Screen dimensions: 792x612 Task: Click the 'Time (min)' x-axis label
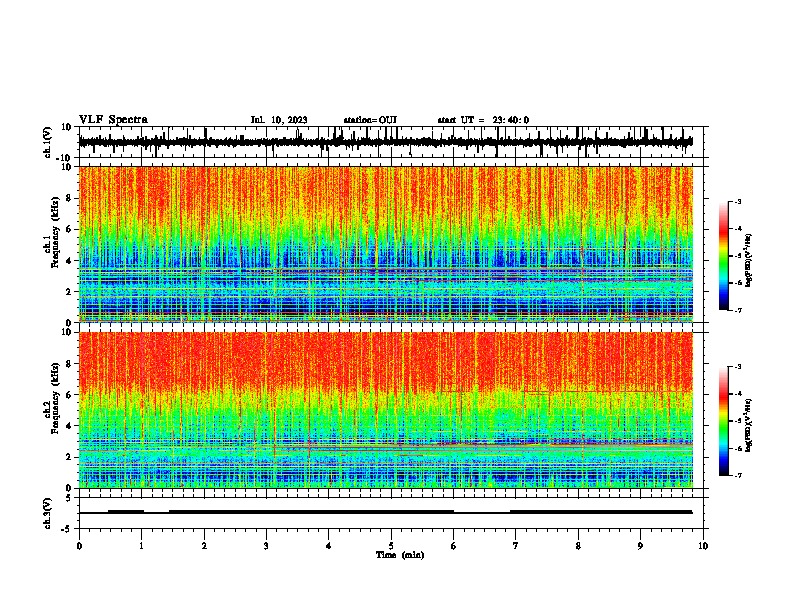(x=400, y=555)
